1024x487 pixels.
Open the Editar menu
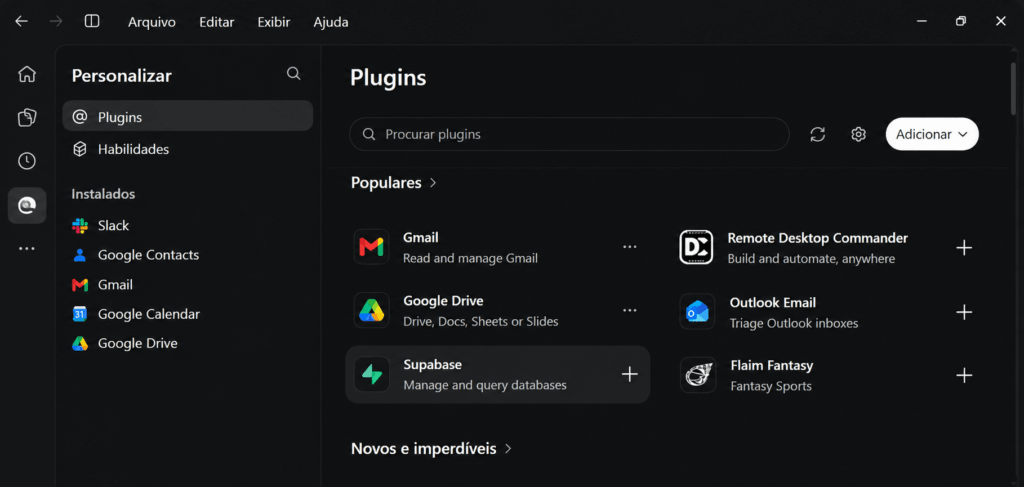coord(217,22)
